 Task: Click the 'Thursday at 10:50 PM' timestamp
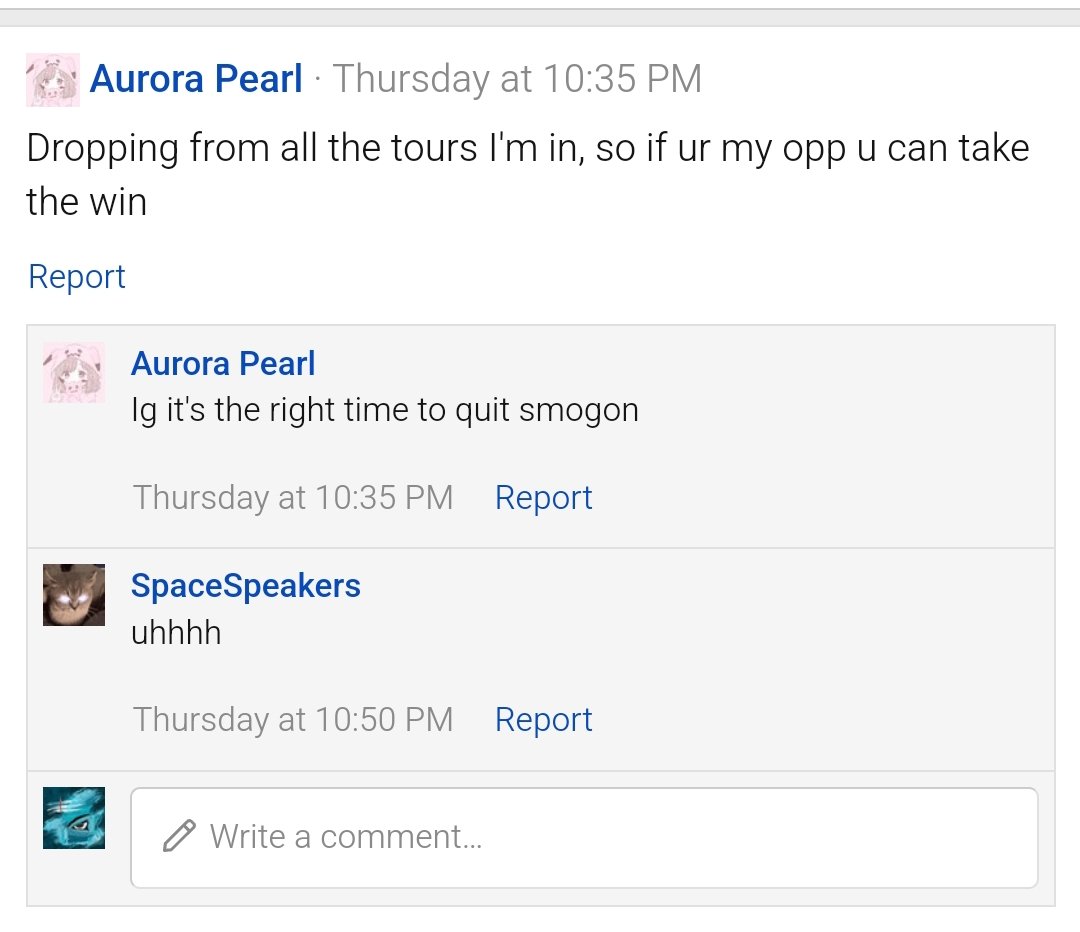point(293,720)
